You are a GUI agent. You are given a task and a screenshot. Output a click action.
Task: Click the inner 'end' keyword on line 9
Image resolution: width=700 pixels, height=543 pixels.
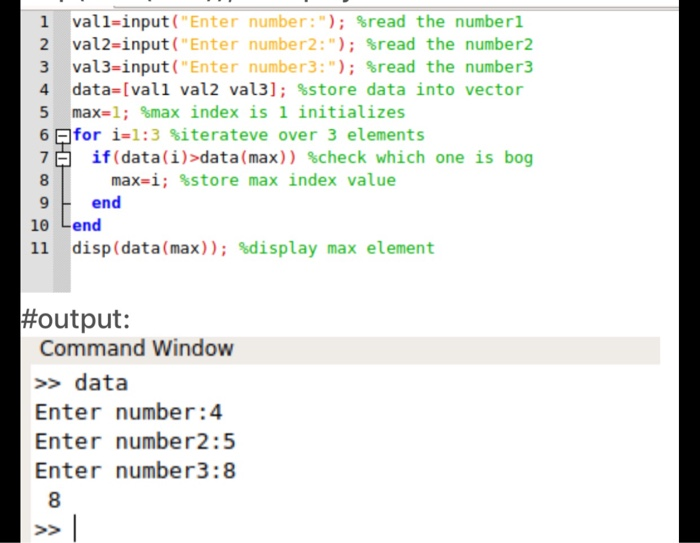coord(106,203)
